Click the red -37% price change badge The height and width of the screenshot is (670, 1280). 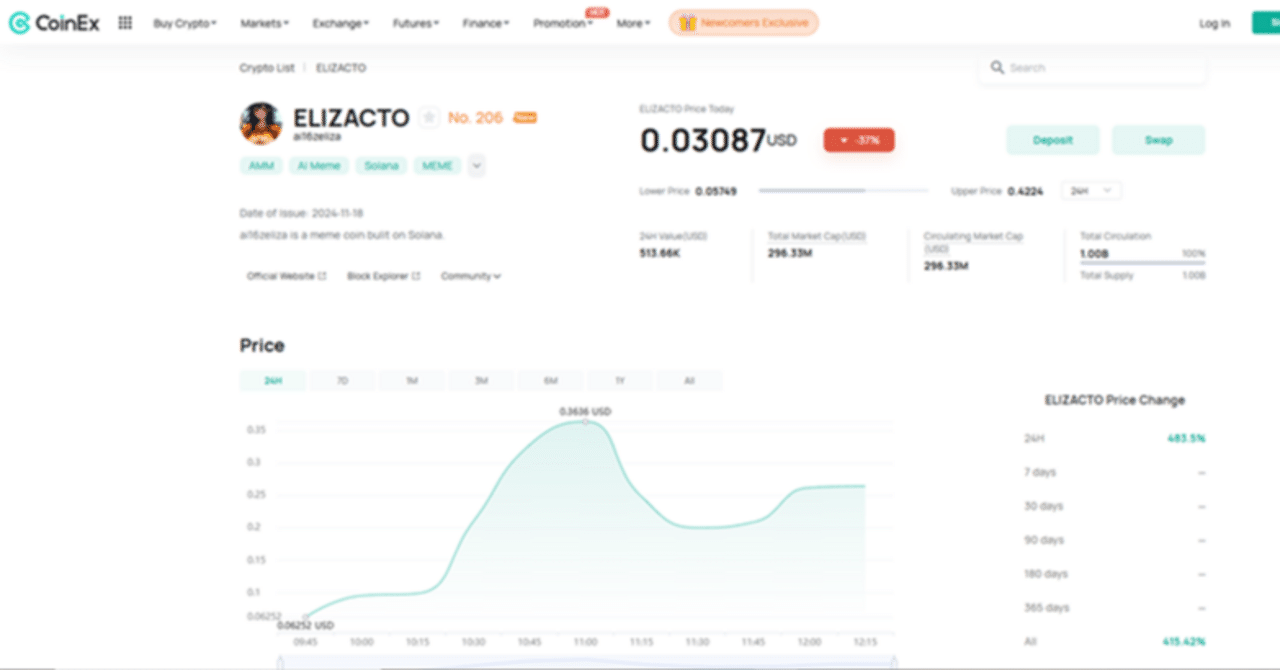point(858,140)
